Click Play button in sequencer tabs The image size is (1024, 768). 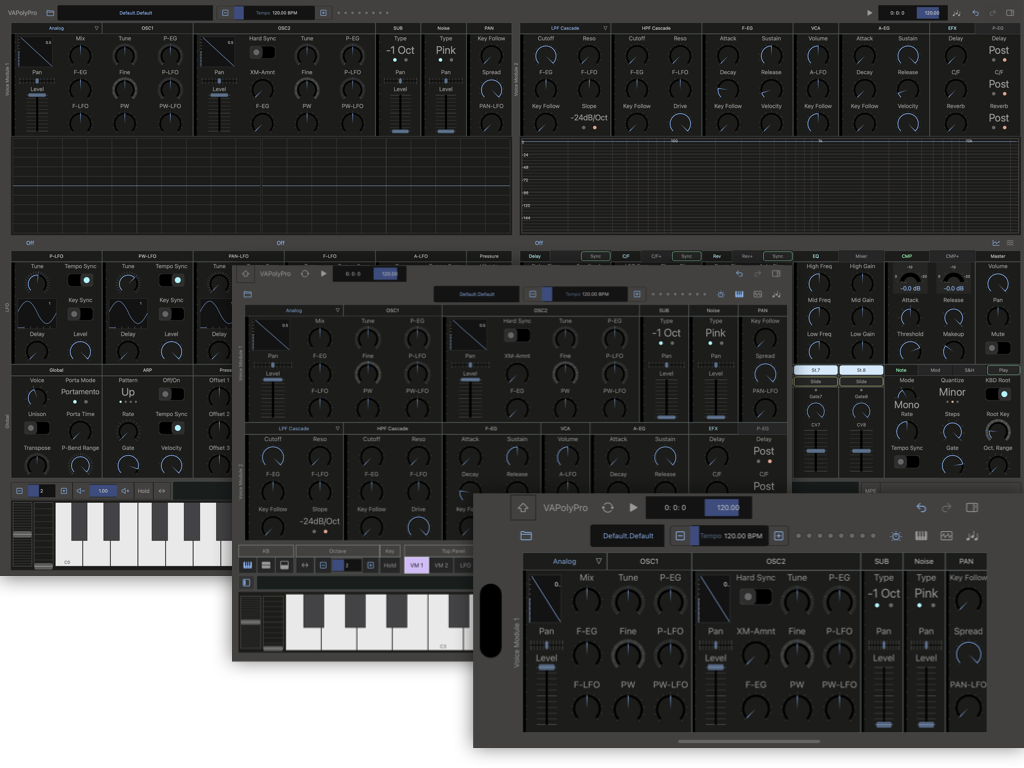click(x=1003, y=370)
